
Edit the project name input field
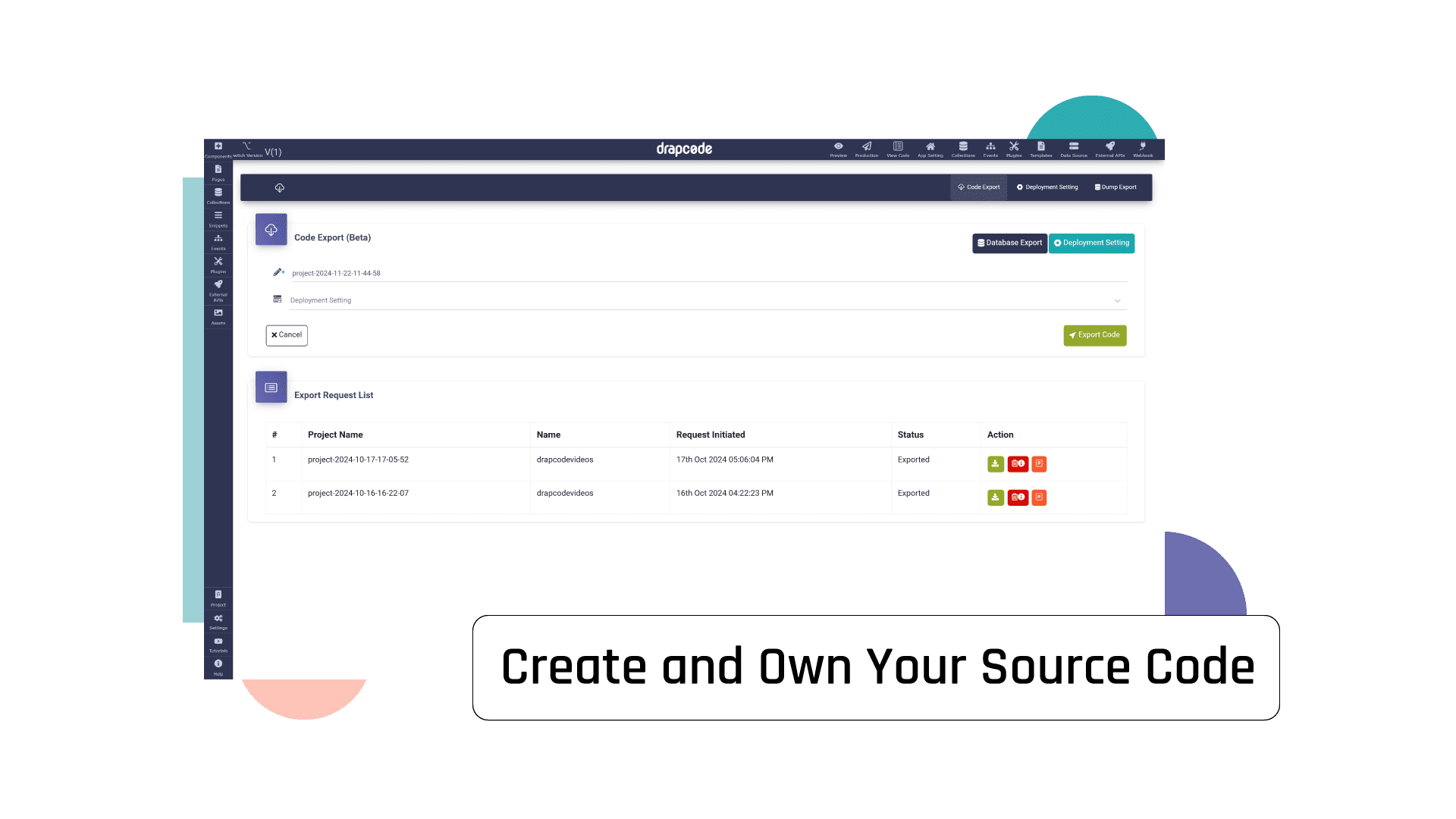point(708,273)
